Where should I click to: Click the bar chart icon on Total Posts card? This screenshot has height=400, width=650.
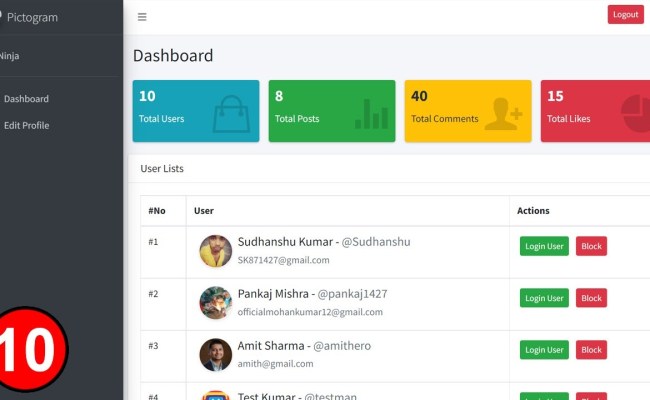[x=371, y=114]
